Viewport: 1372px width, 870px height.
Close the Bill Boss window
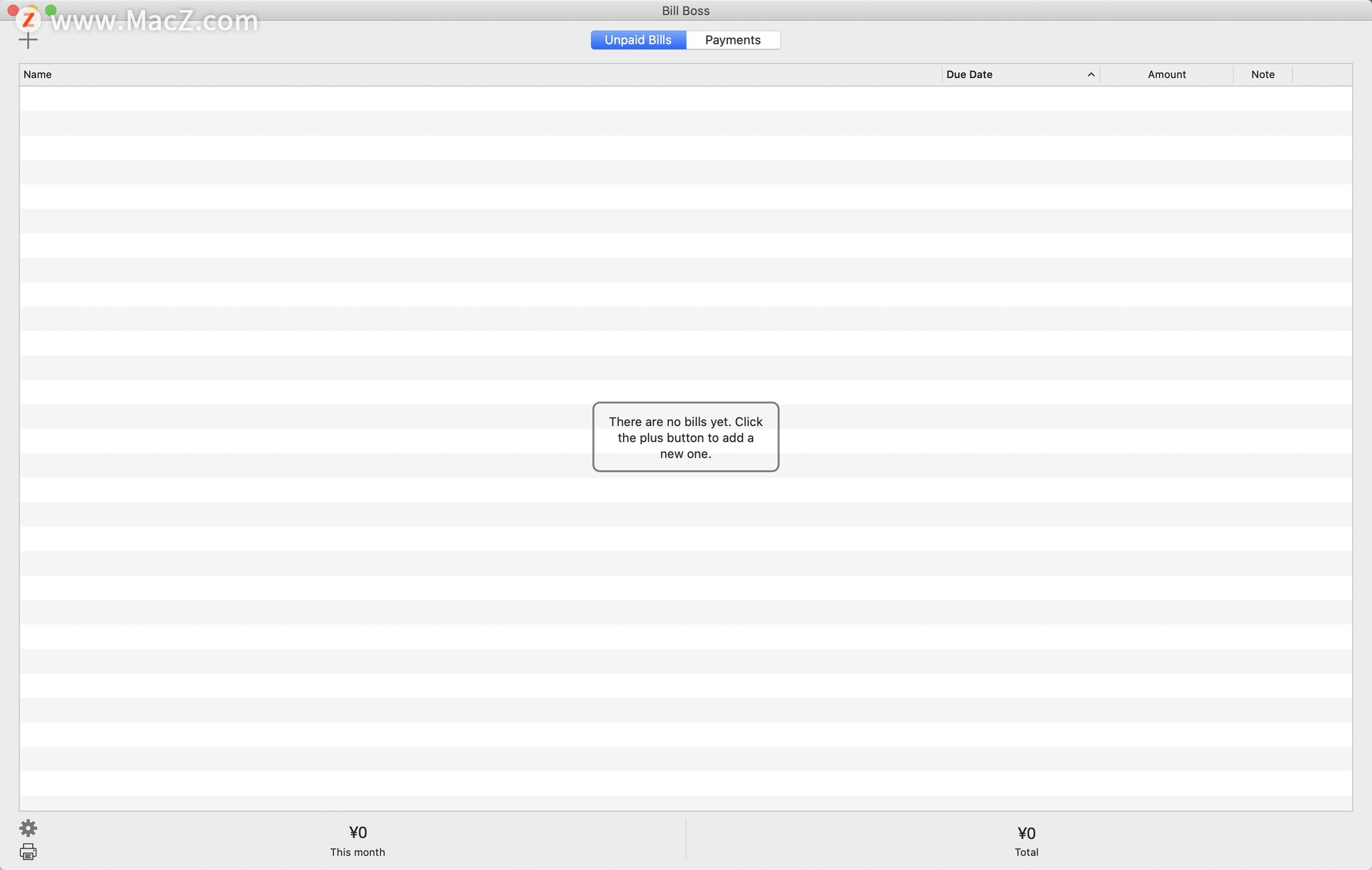[x=12, y=10]
